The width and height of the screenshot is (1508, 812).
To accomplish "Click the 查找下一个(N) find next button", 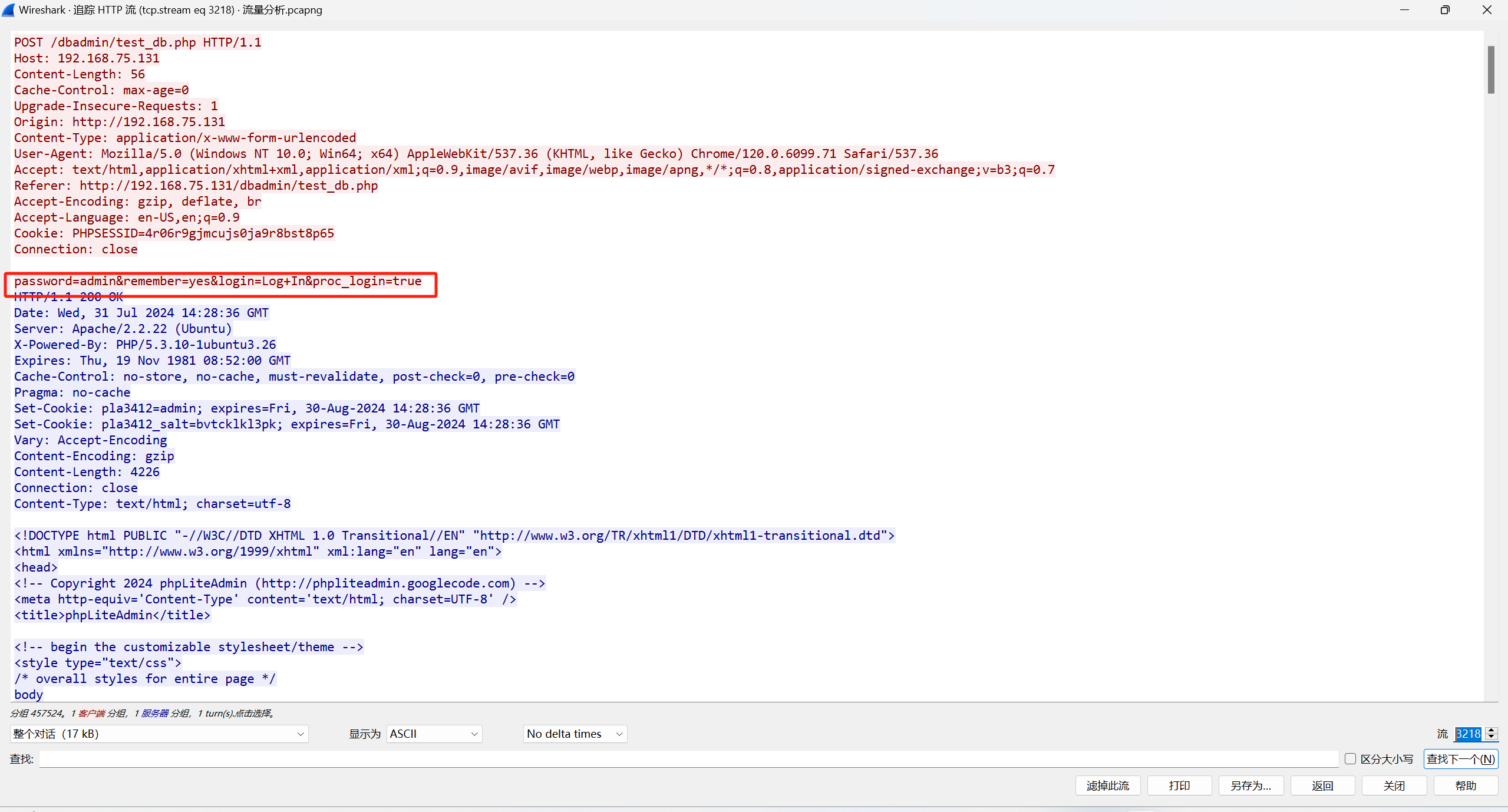I will click(x=1460, y=759).
